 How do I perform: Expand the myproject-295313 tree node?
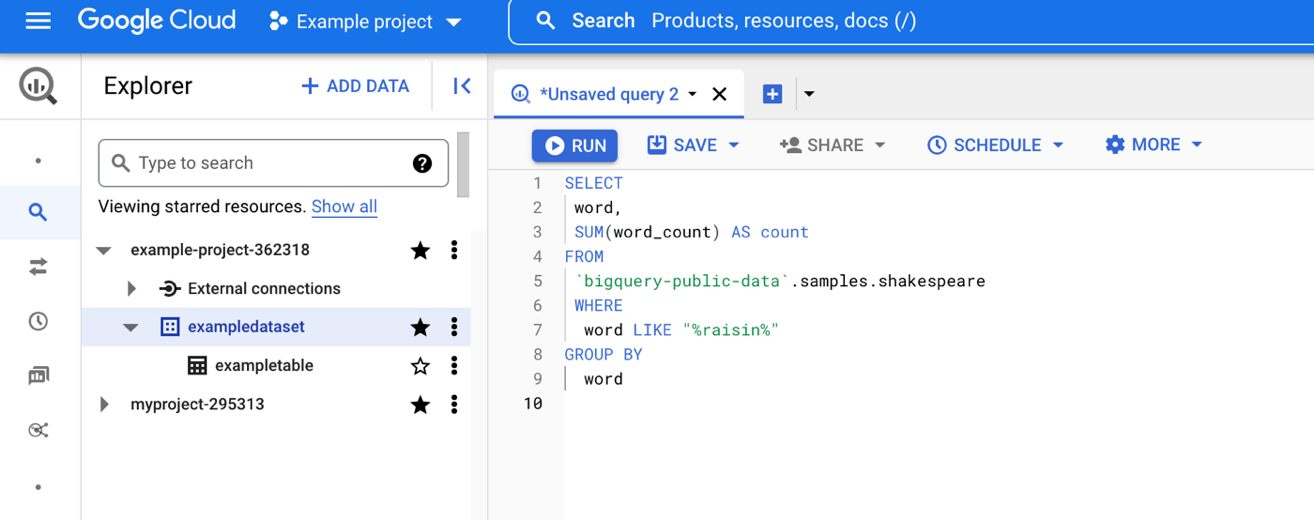pyautogui.click(x=105, y=405)
